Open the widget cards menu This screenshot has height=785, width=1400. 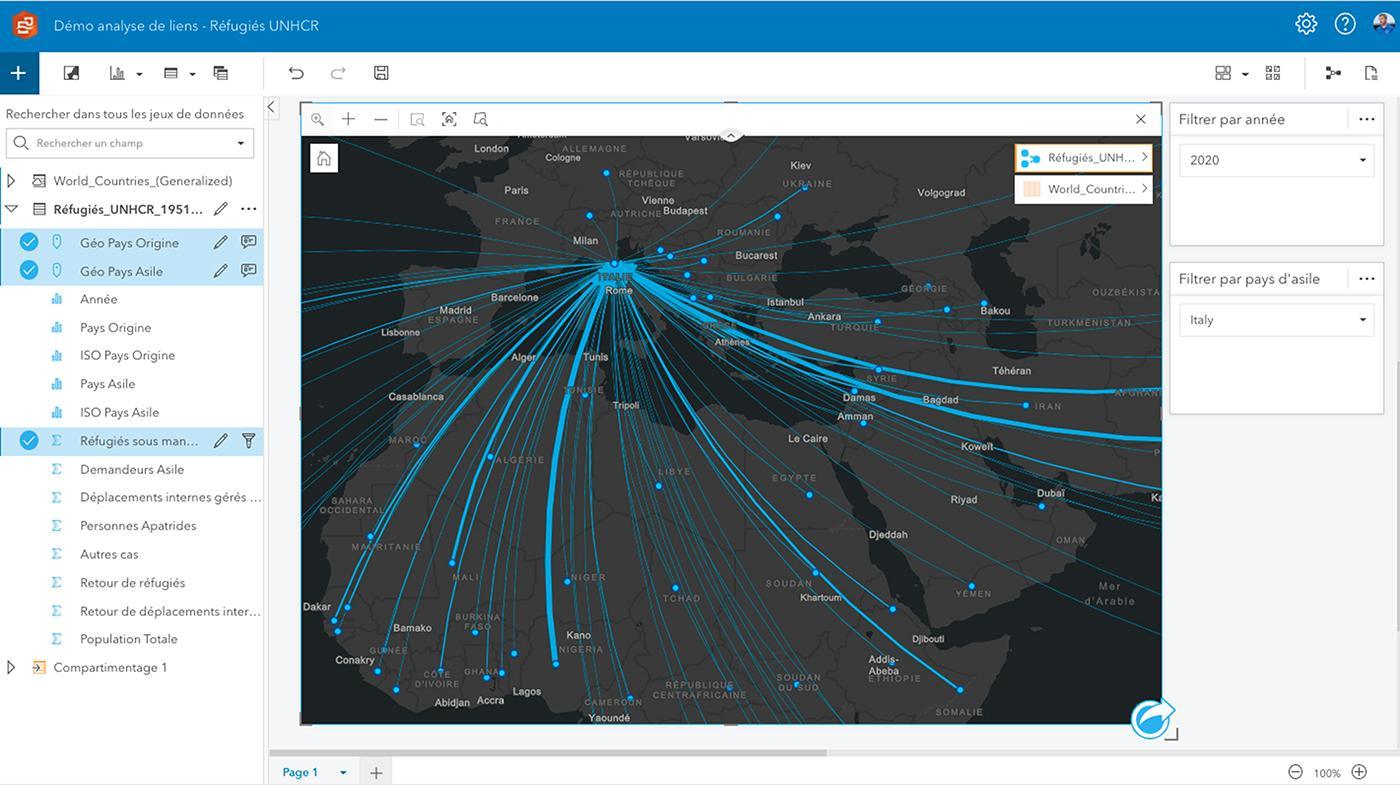(1223, 73)
